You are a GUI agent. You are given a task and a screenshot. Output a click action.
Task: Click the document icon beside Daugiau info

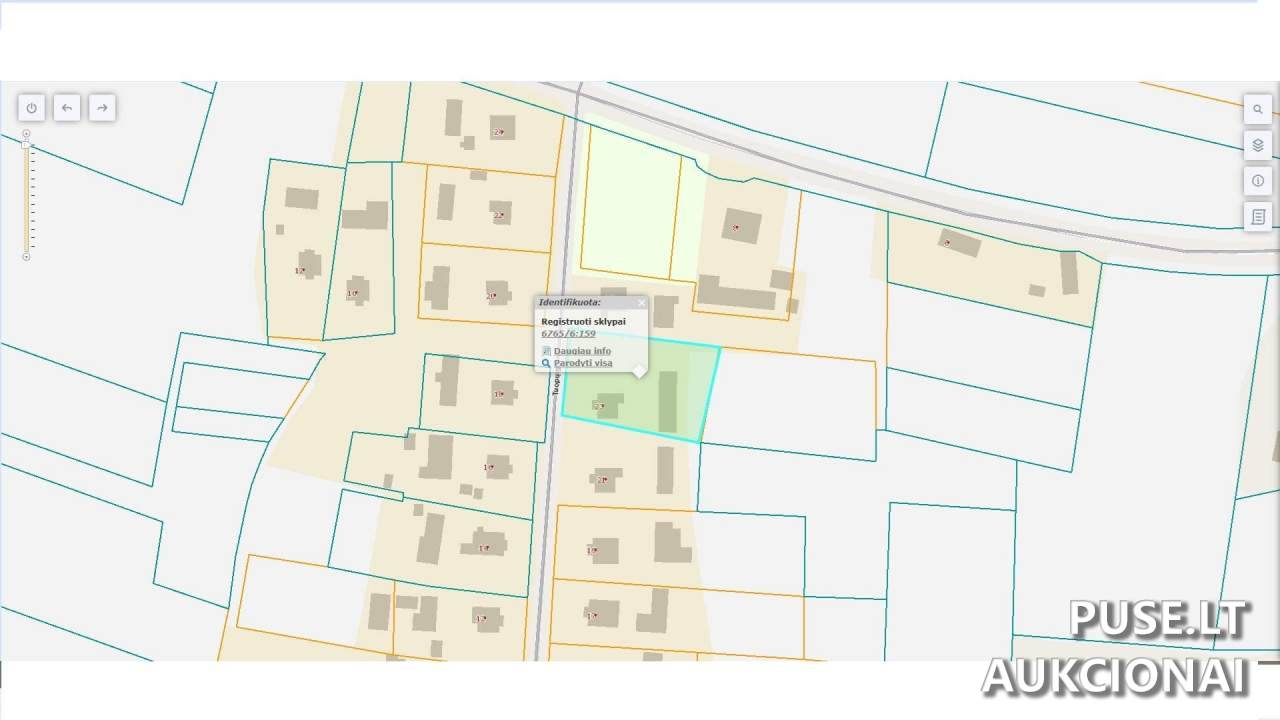[546, 351]
